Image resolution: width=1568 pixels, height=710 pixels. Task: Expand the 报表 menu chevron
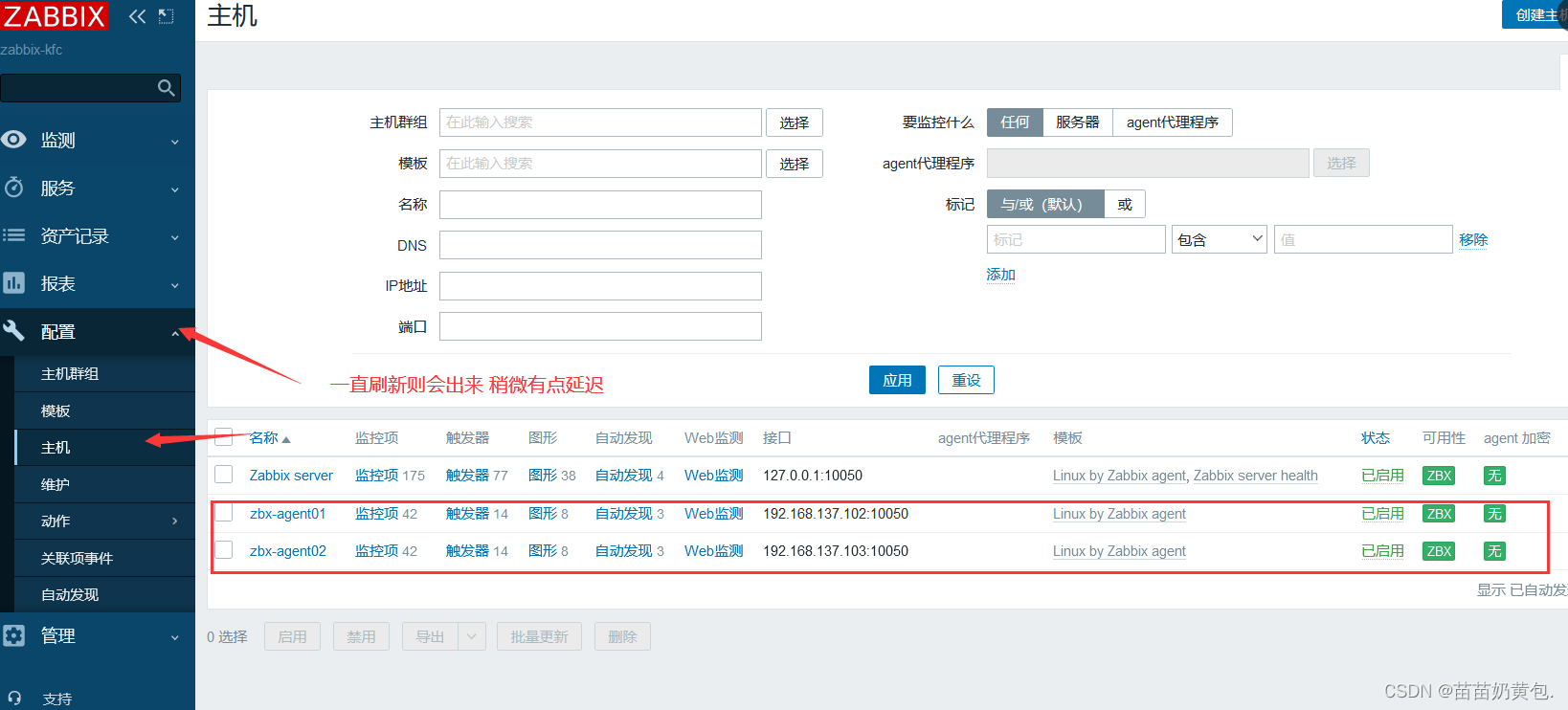[175, 285]
